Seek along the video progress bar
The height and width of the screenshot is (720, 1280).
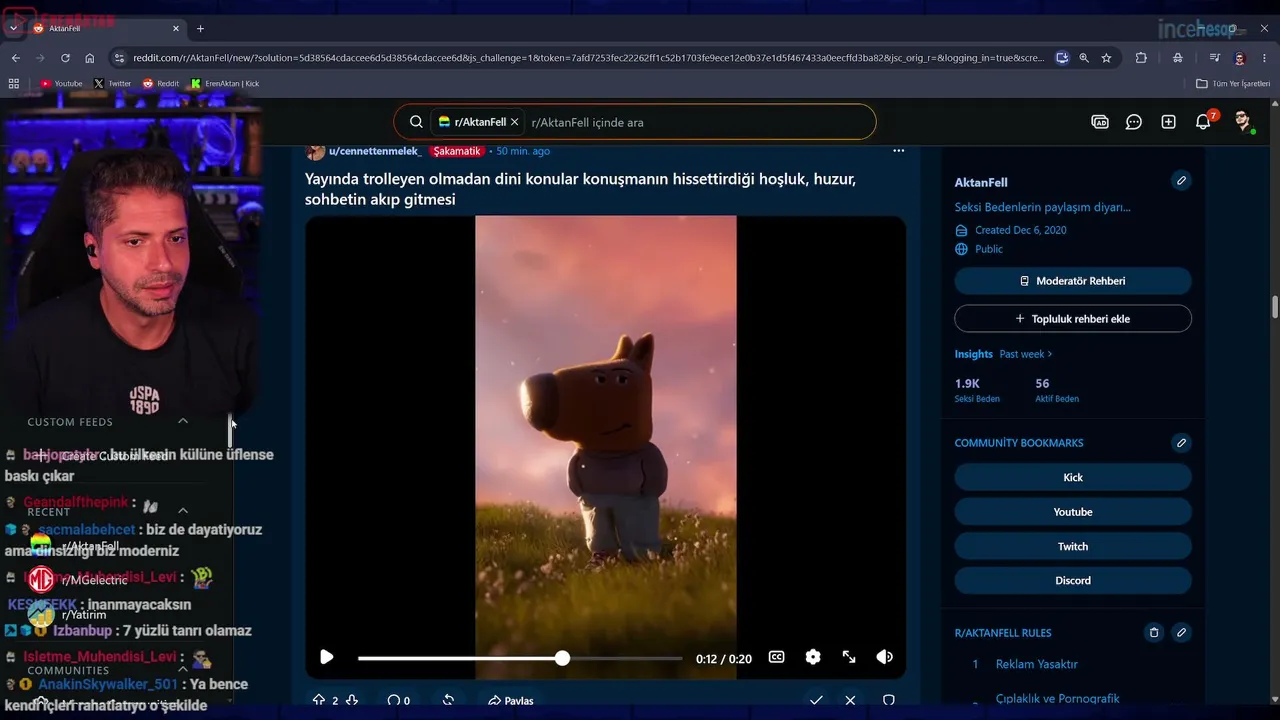[x=520, y=658]
